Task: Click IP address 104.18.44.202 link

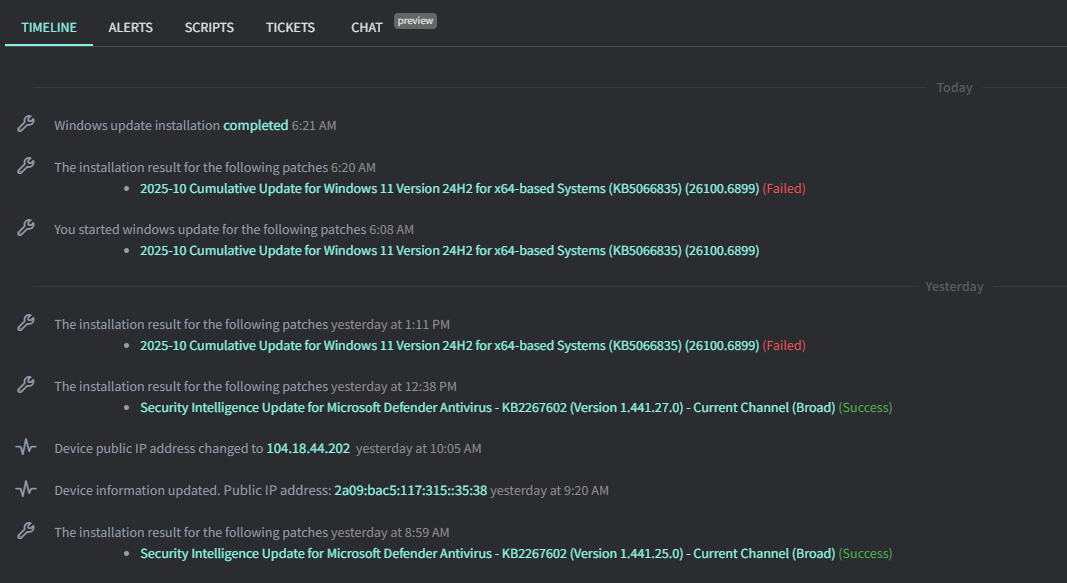Action: click(x=308, y=448)
